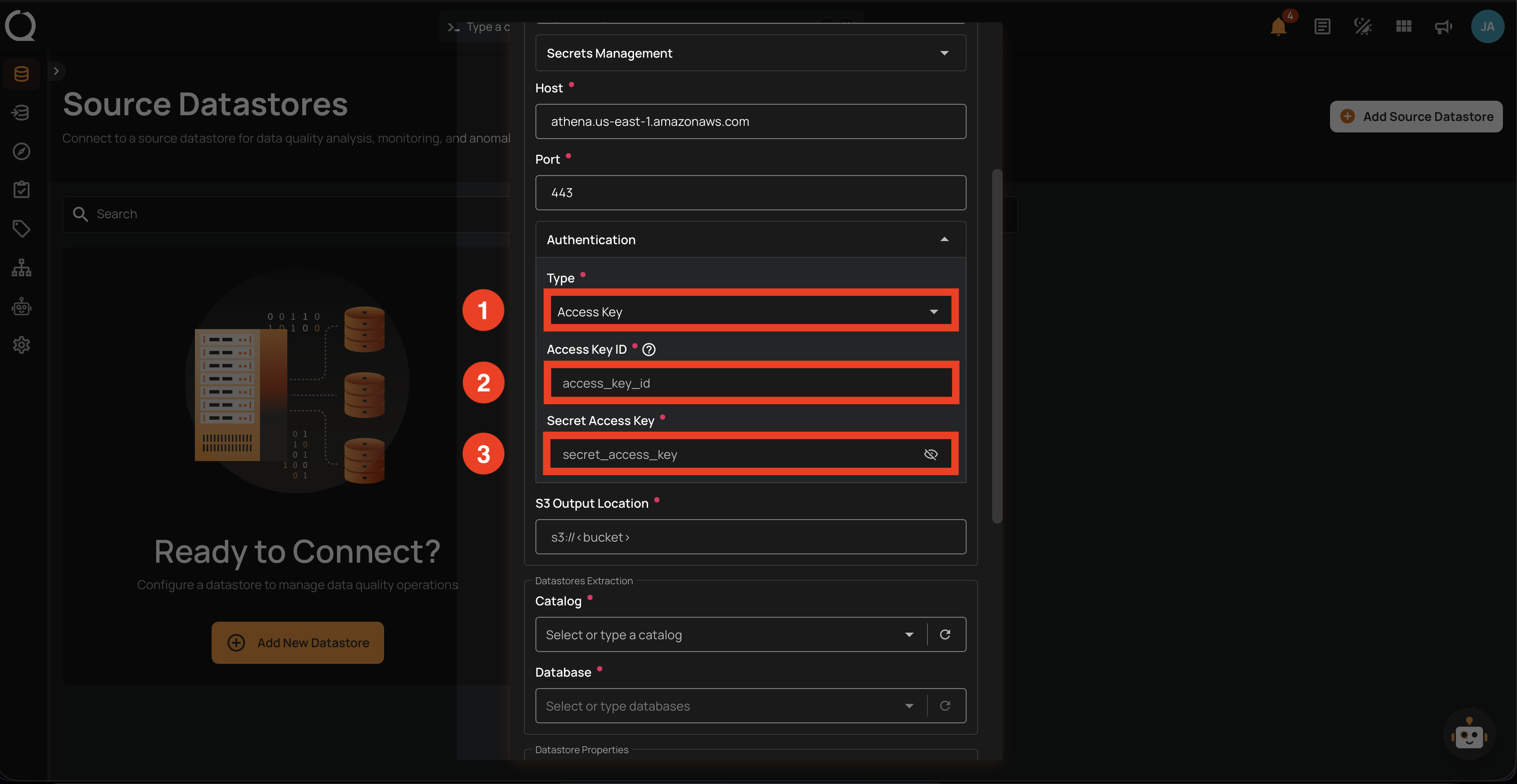Toggle Secret Access Key visibility
This screenshot has width=1517, height=784.
931,454
